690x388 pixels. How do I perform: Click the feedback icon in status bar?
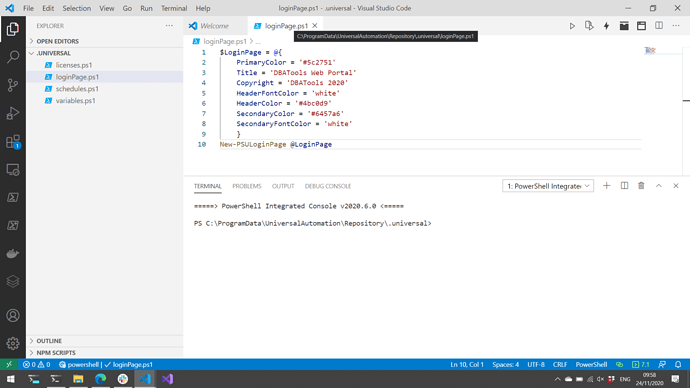662,364
